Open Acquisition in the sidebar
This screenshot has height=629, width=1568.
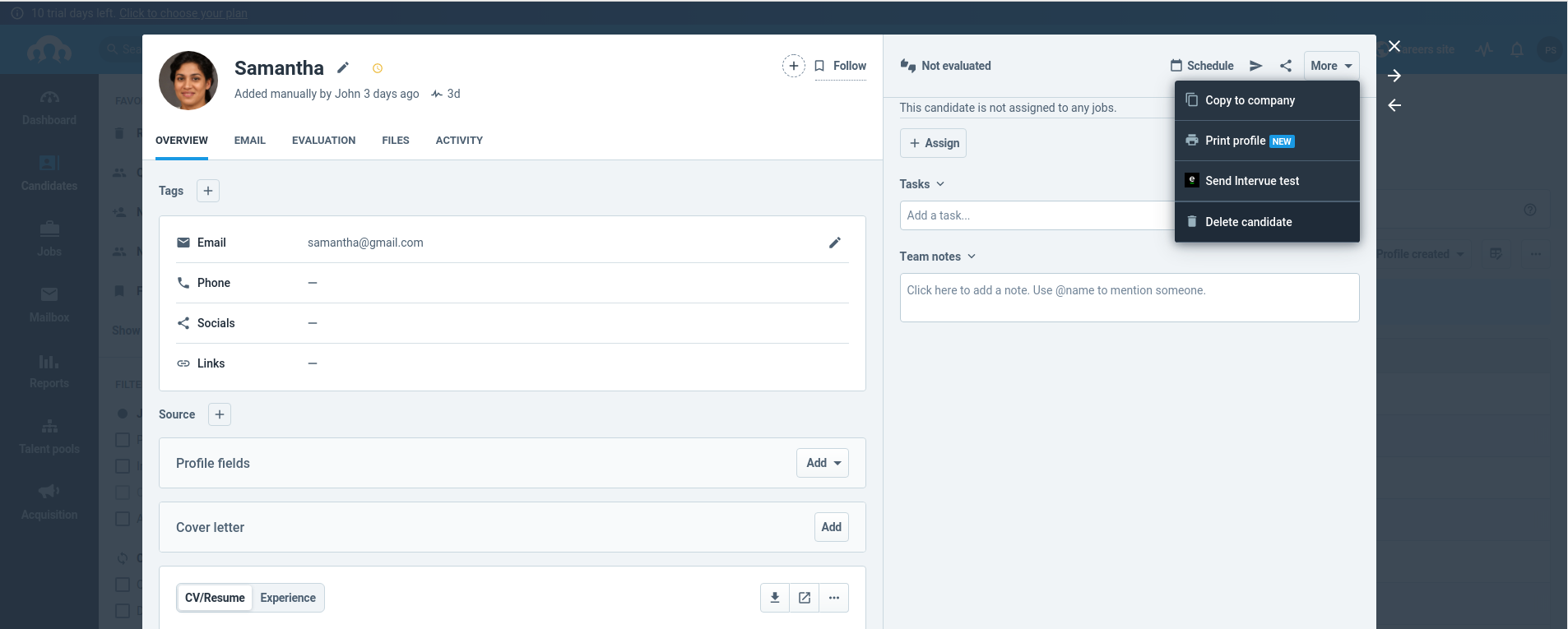[x=49, y=502]
